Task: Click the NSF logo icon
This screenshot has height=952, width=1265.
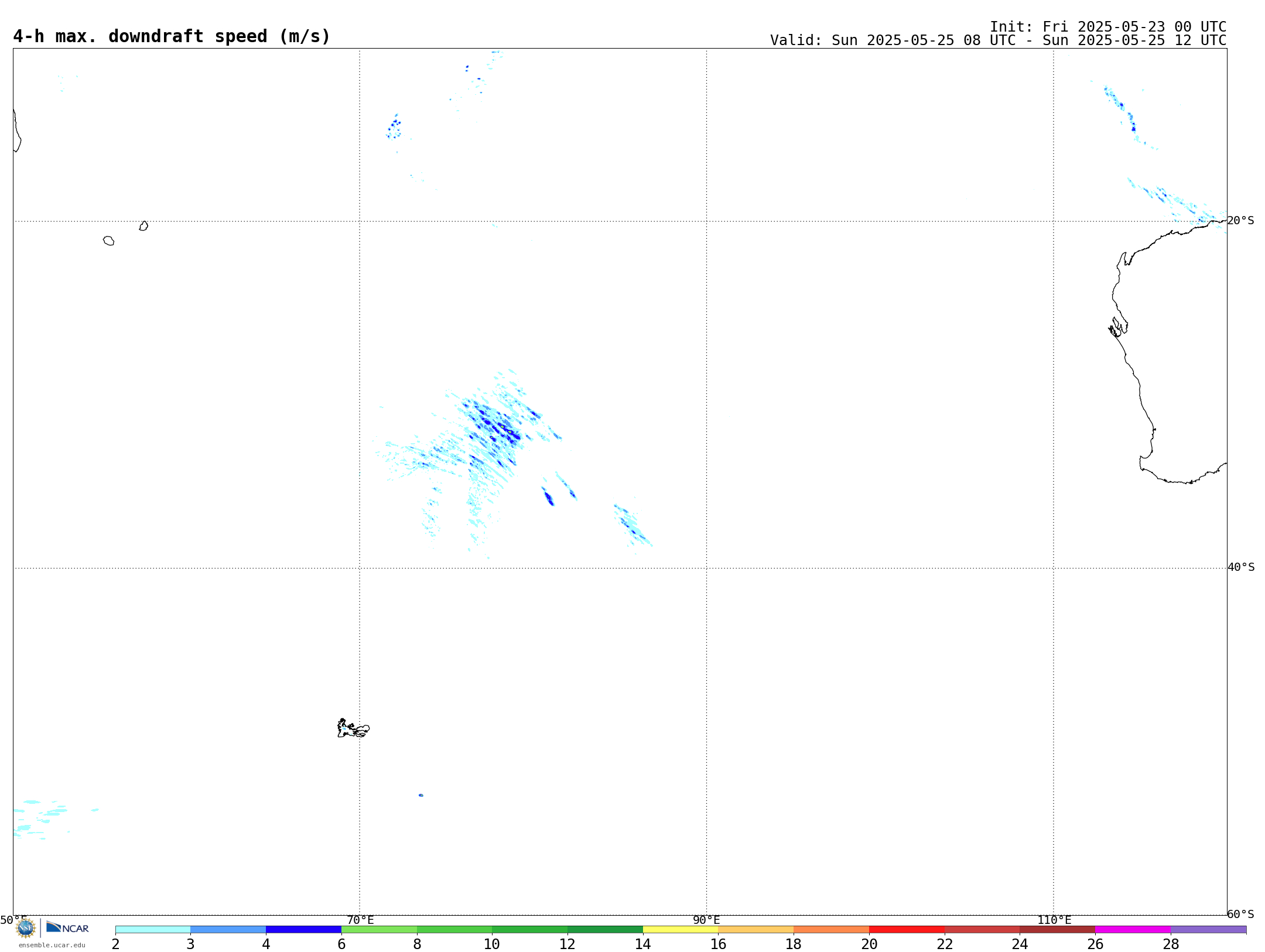Action: 26,928
